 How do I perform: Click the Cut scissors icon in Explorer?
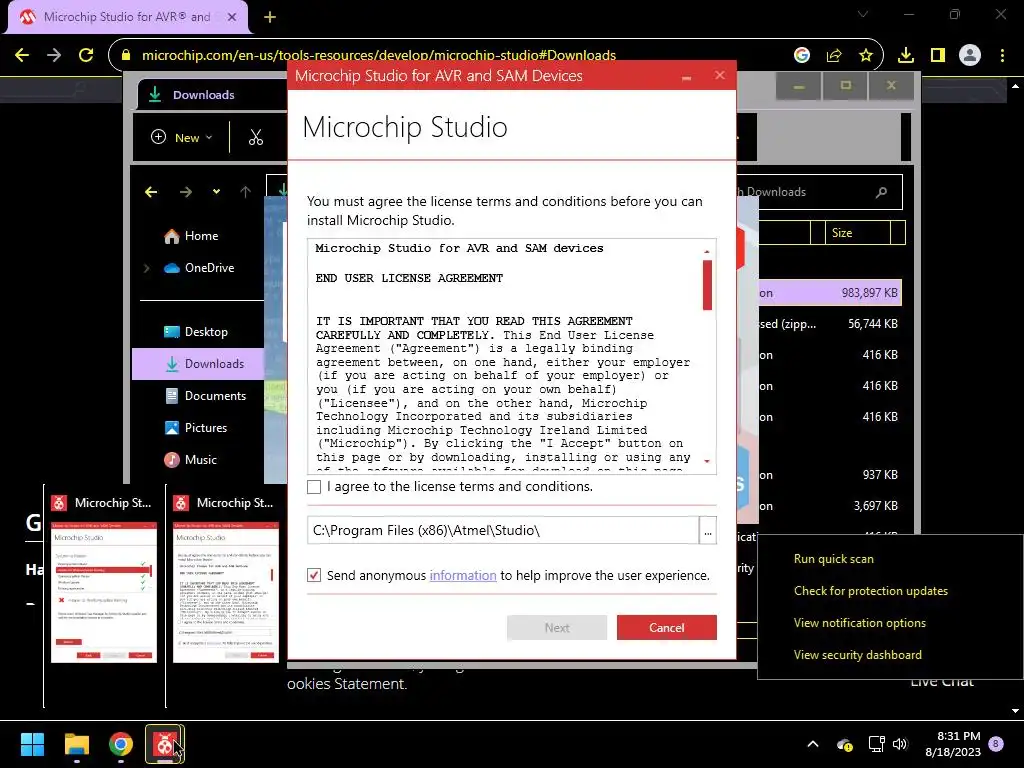coord(255,138)
